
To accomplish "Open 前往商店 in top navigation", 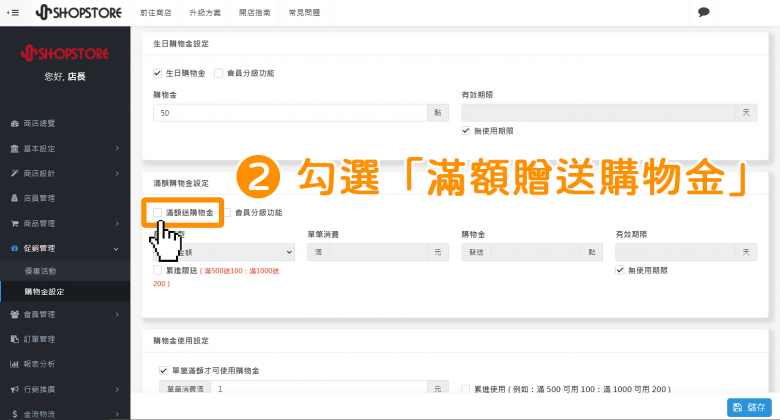I will tap(156, 12).
